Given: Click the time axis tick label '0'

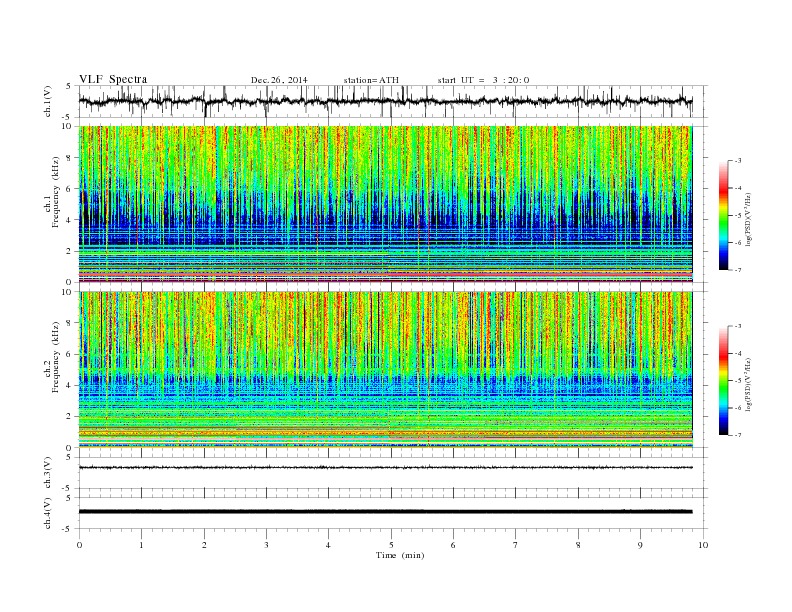Looking at the screenshot, I should tap(79, 545).
